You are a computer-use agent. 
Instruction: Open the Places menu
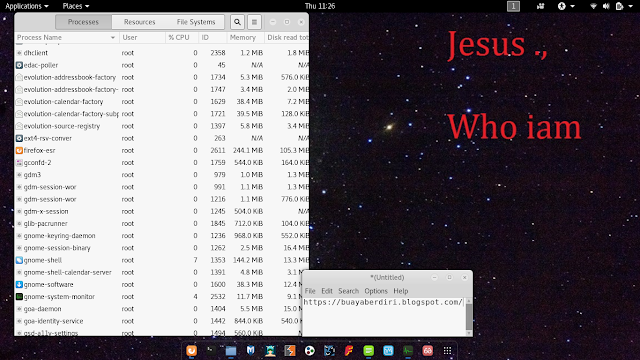point(76,6)
